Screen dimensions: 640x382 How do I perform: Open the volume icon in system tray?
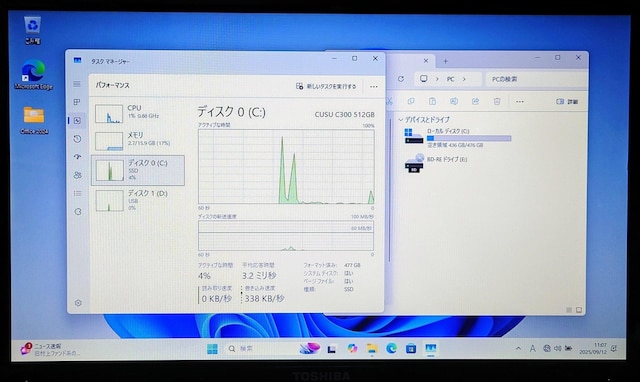(558, 349)
